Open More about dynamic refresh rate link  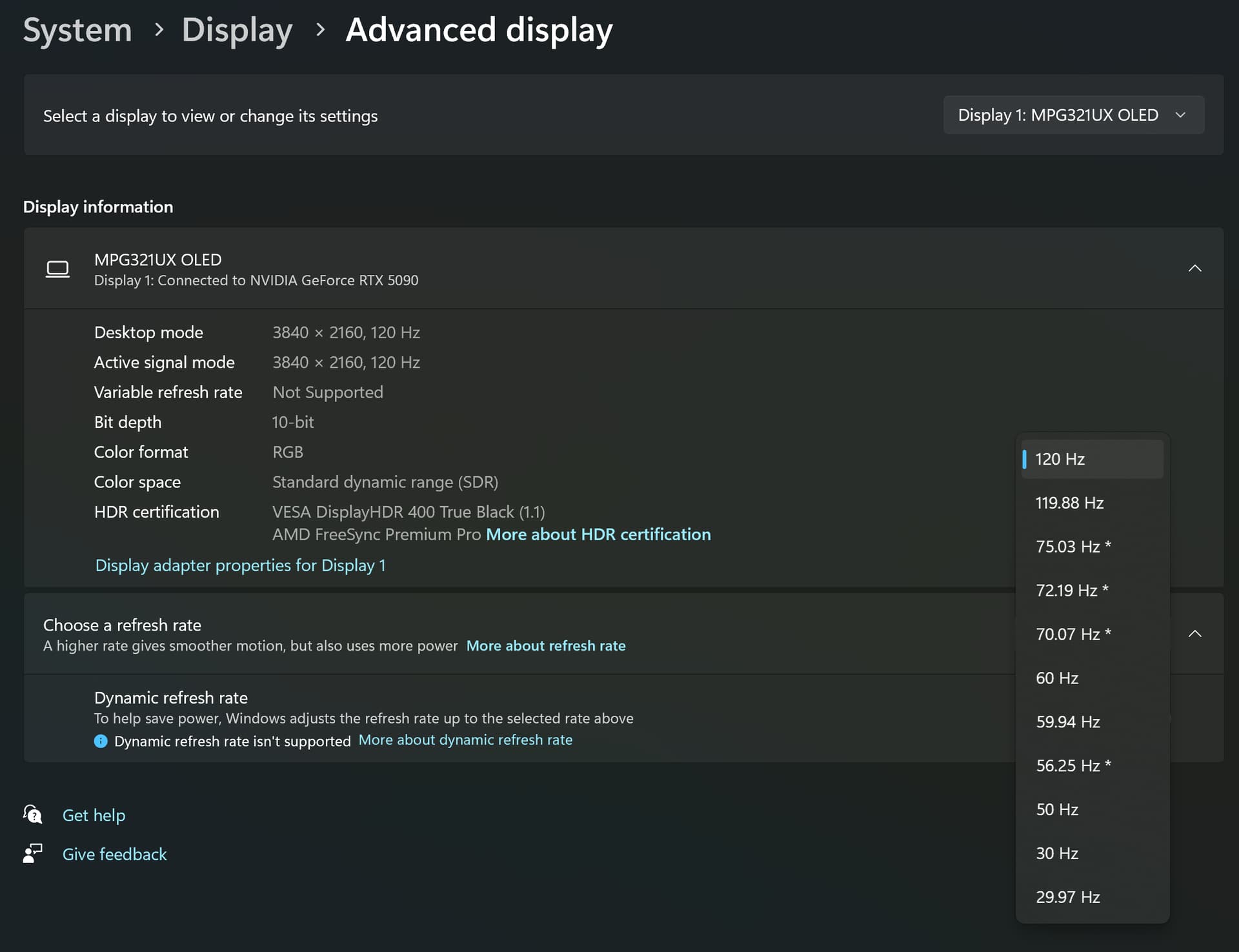tap(465, 740)
